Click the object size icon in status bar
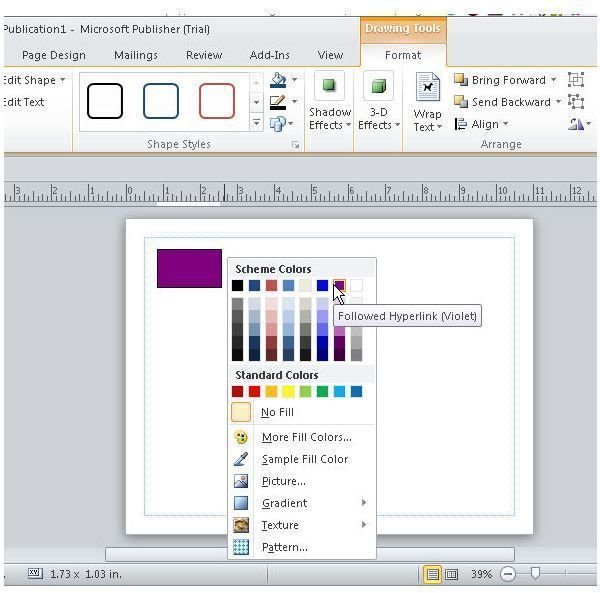 click(35, 573)
